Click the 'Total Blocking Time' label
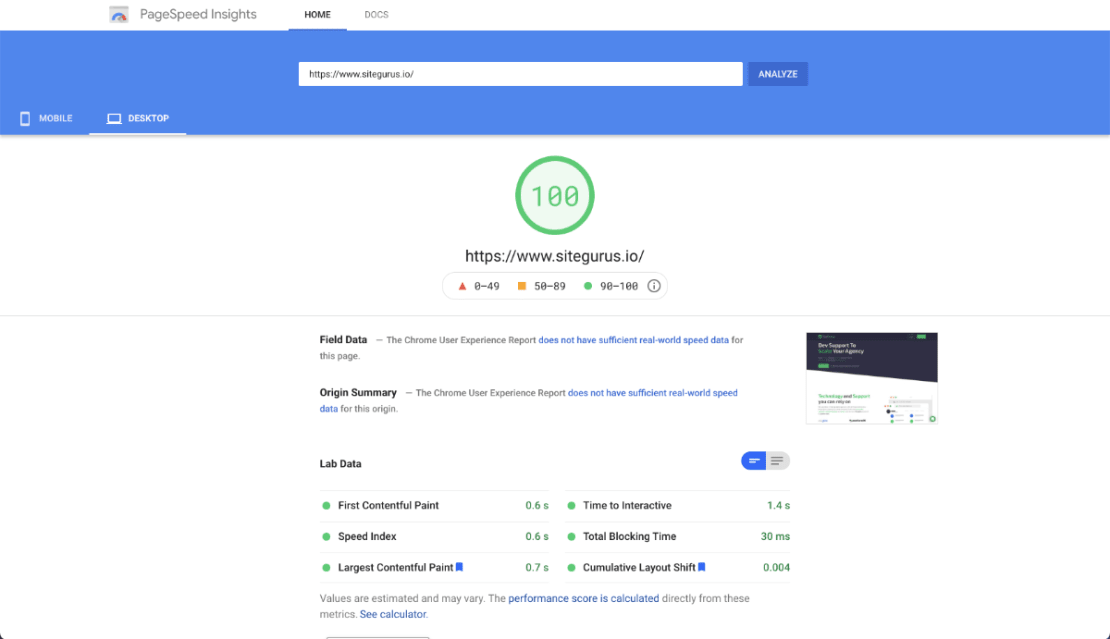Screen dimensions: 1110x639 pos(629,536)
